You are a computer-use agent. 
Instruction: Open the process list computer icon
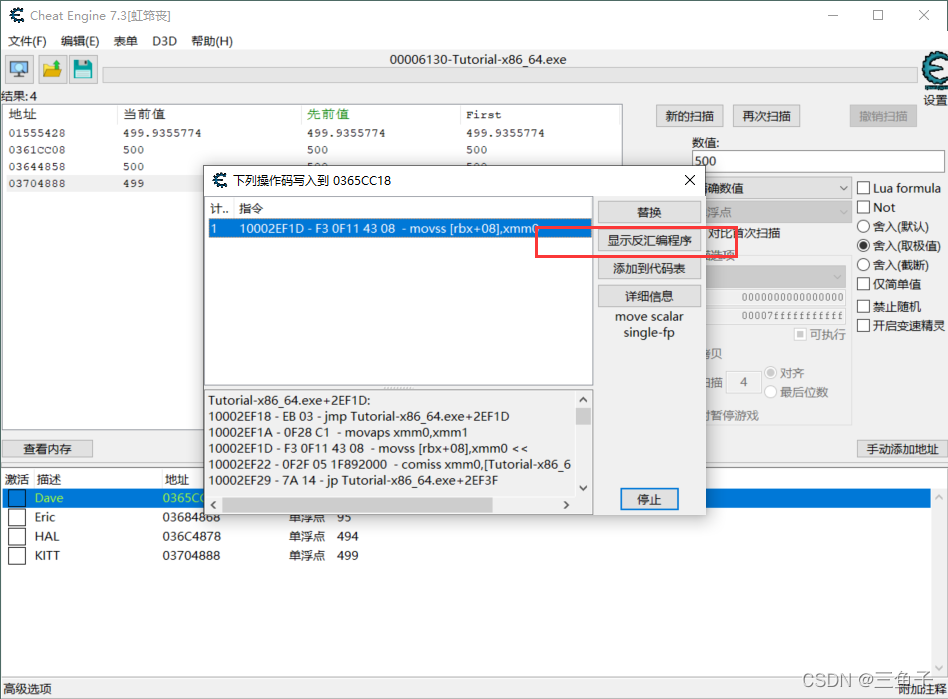pyautogui.click(x=19, y=70)
